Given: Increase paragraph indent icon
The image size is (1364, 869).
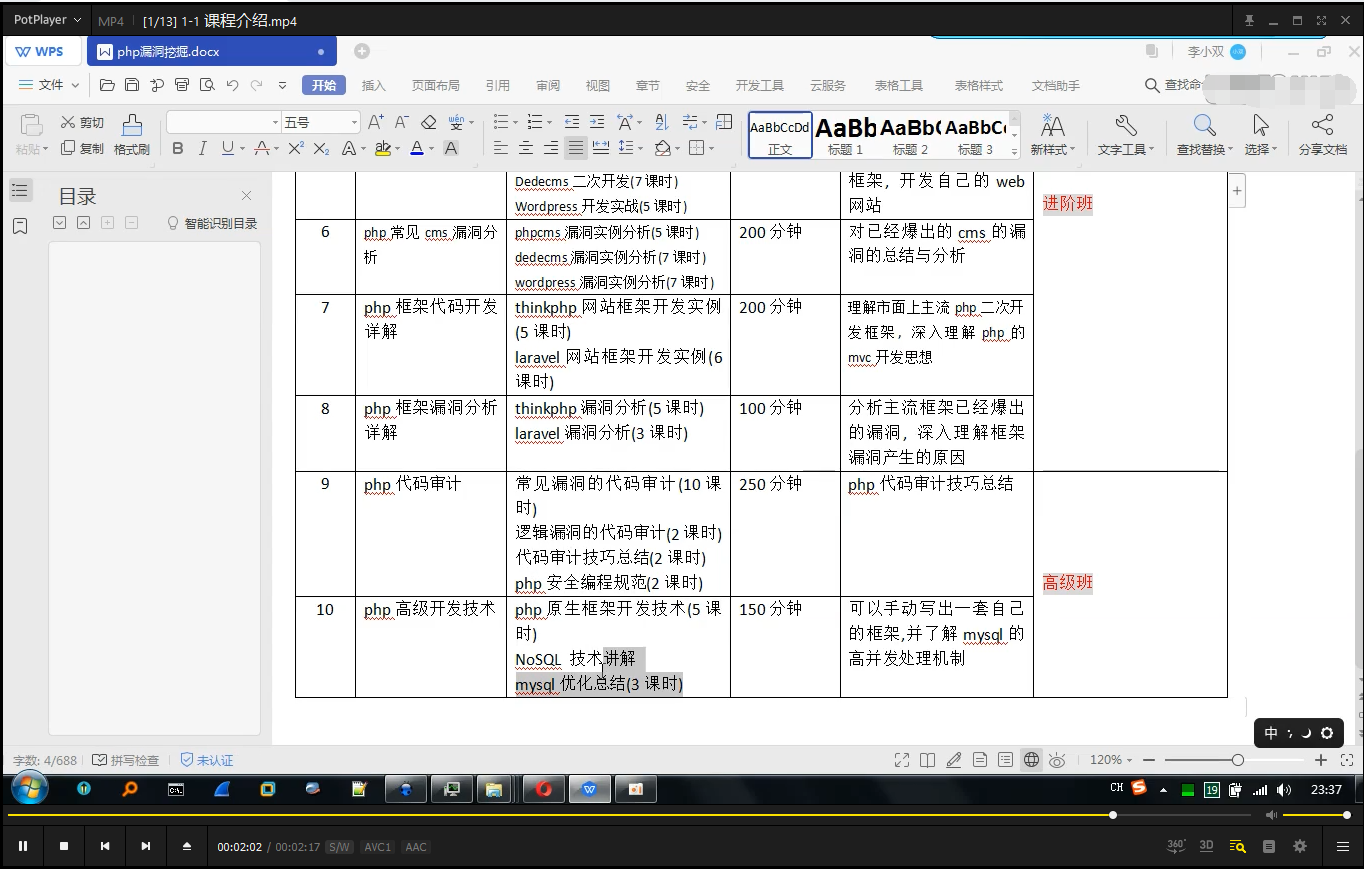Looking at the screenshot, I should 597,122.
